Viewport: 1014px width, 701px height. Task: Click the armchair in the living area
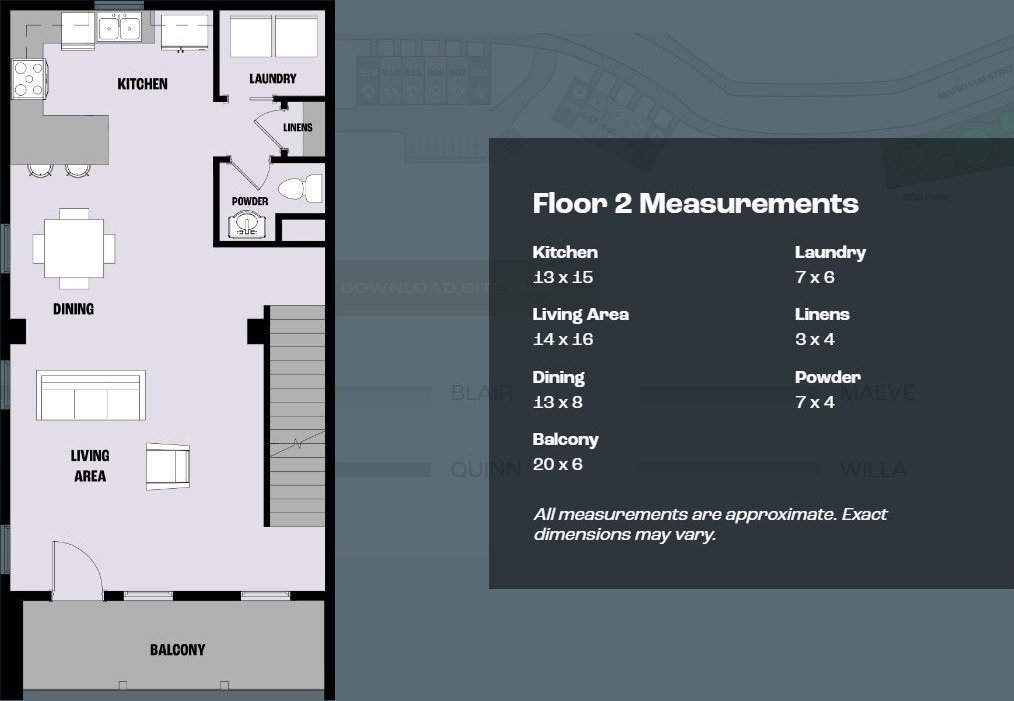pyautogui.click(x=168, y=466)
